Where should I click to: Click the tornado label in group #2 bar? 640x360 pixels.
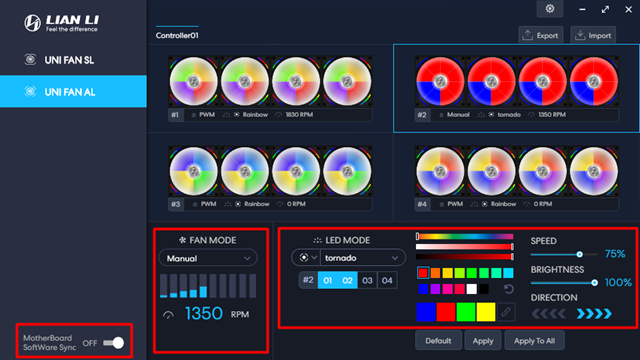509,115
